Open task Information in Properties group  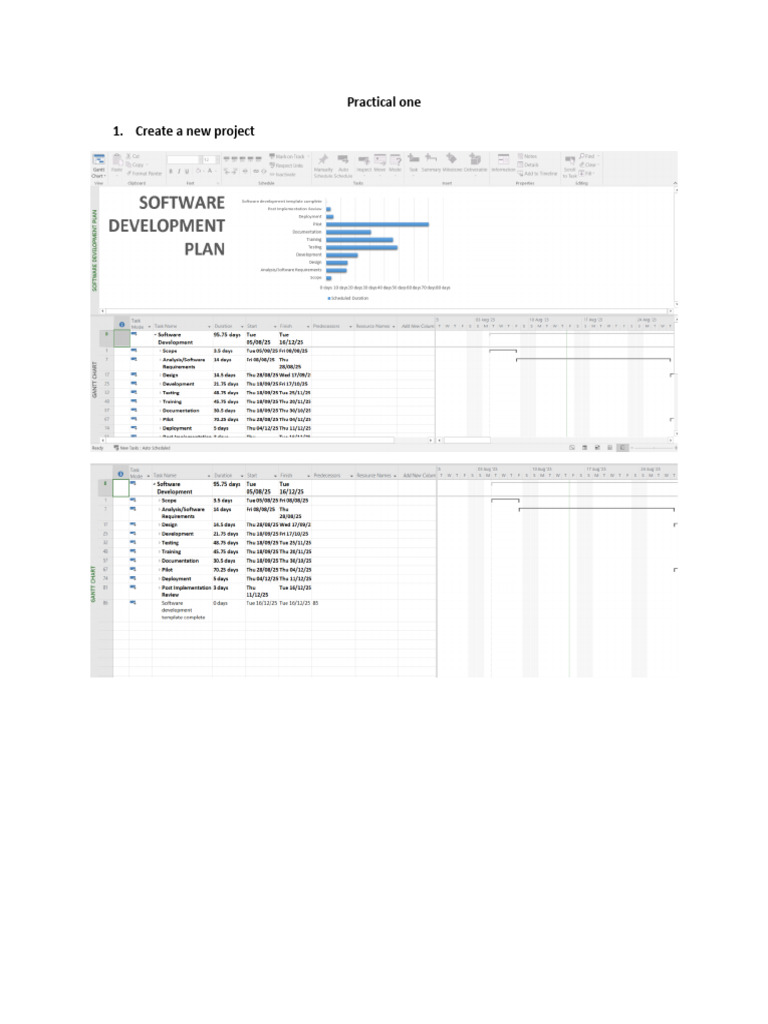[504, 163]
